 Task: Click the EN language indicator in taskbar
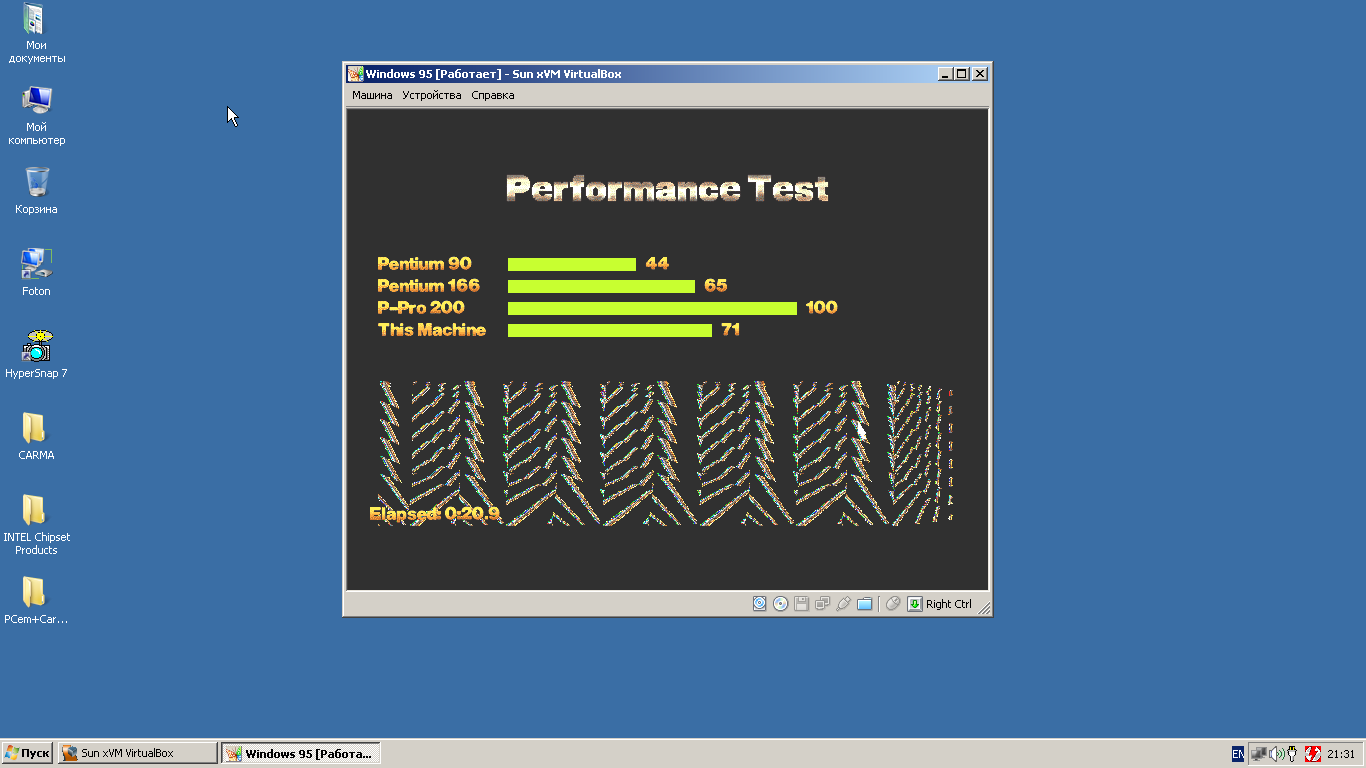tap(1238, 754)
